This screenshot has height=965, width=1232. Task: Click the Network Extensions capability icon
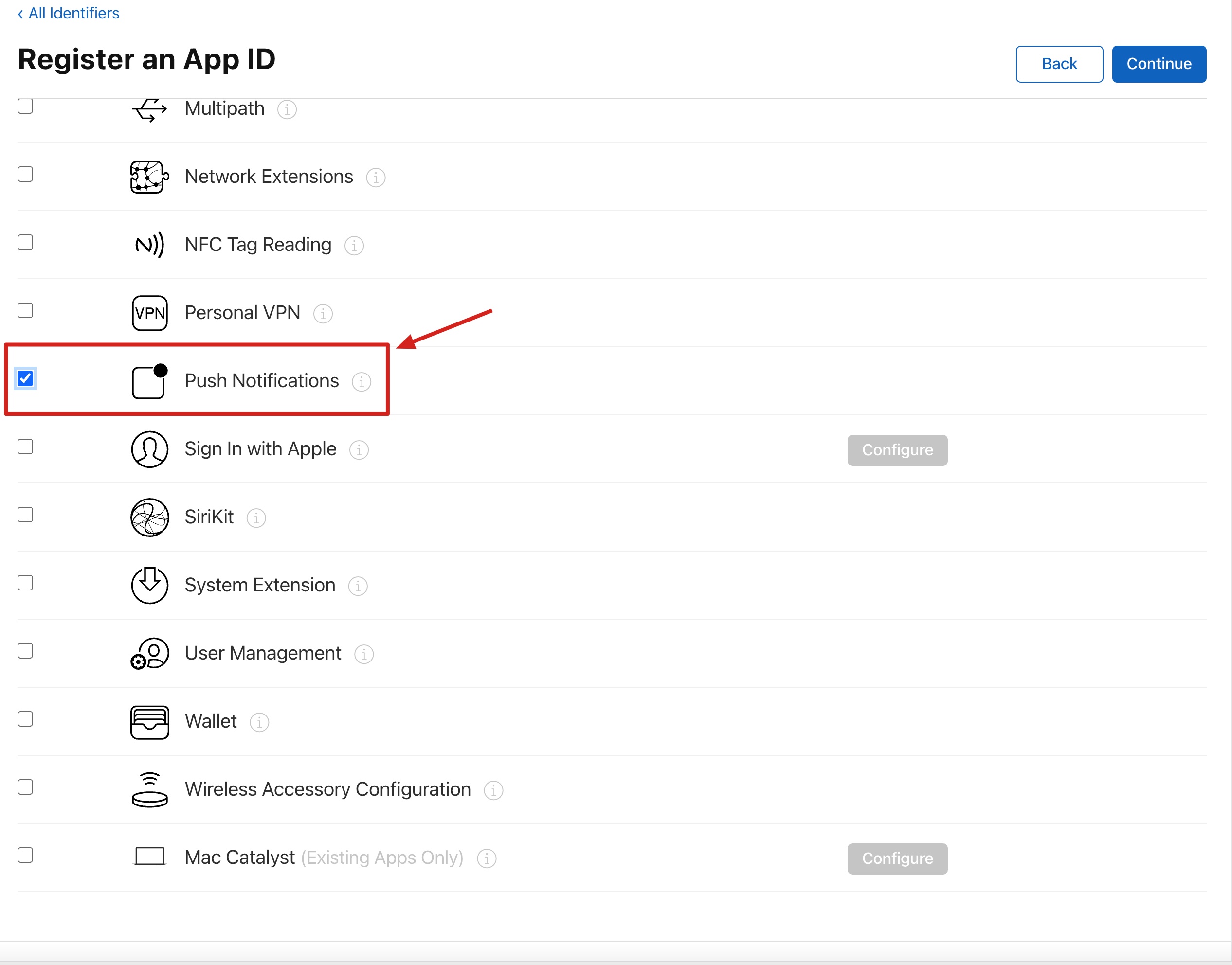coord(149,177)
